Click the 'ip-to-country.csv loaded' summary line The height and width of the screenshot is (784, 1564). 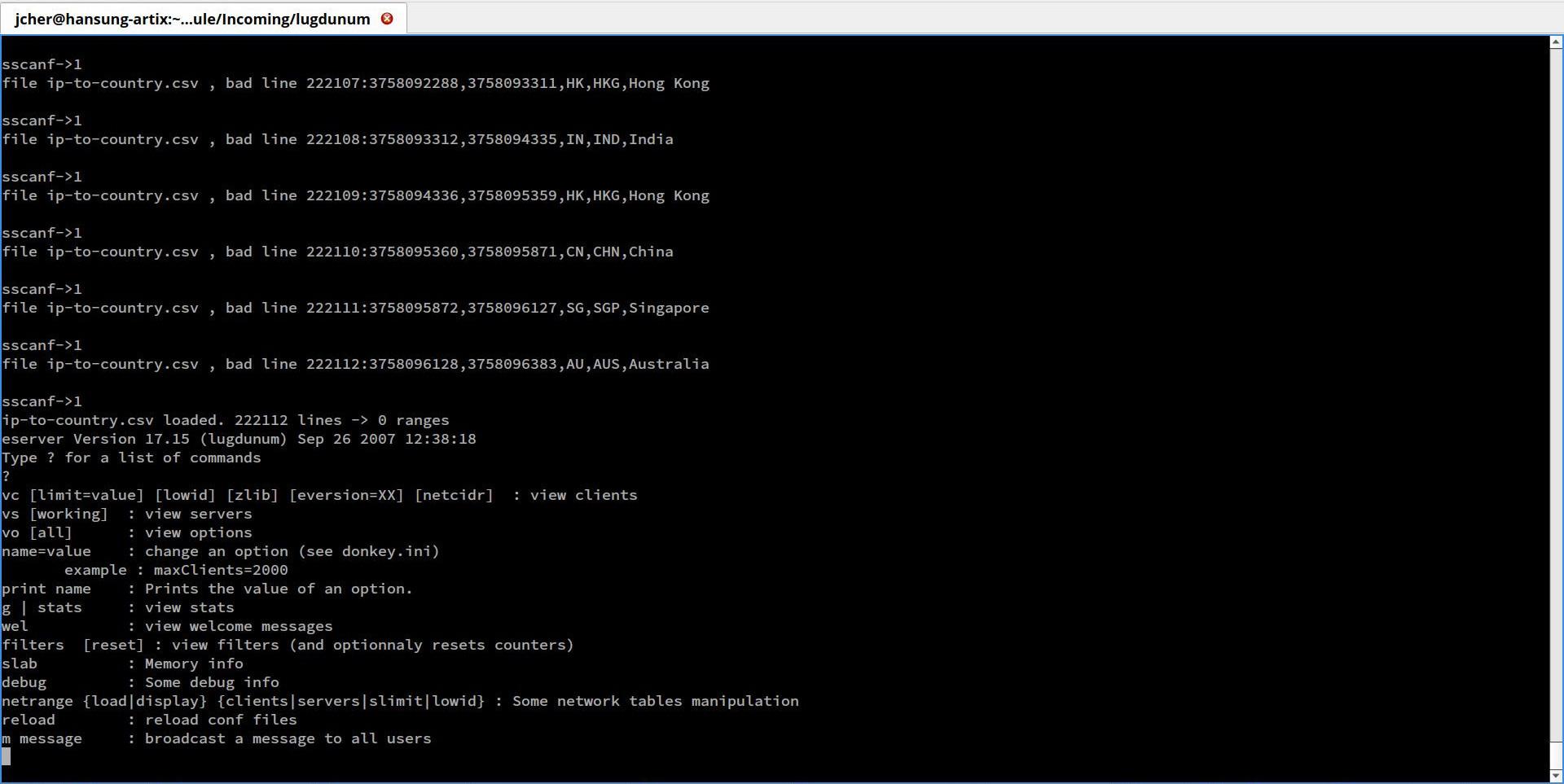(x=226, y=420)
